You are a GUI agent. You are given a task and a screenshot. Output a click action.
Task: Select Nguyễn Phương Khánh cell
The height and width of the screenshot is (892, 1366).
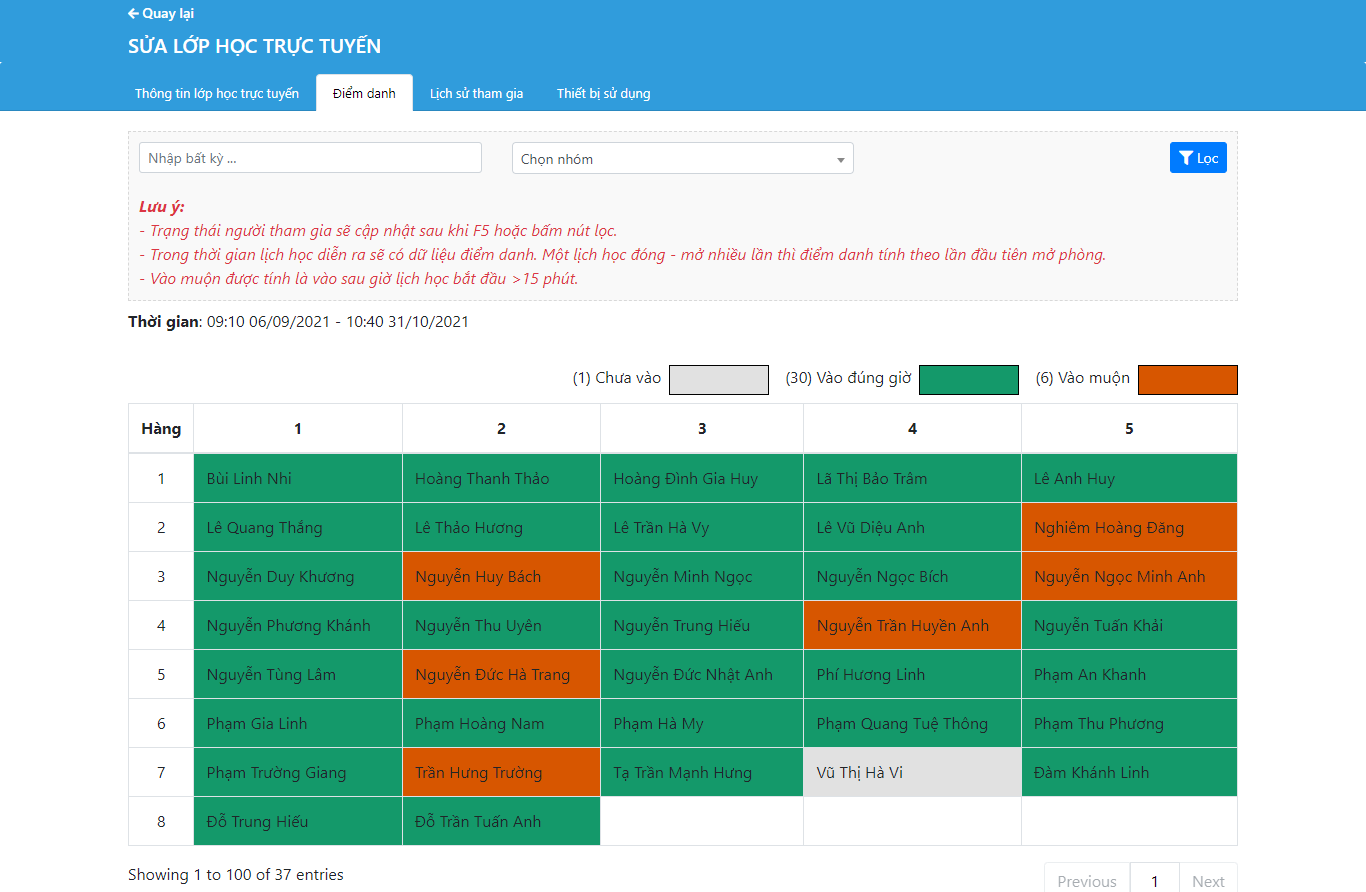coord(298,626)
